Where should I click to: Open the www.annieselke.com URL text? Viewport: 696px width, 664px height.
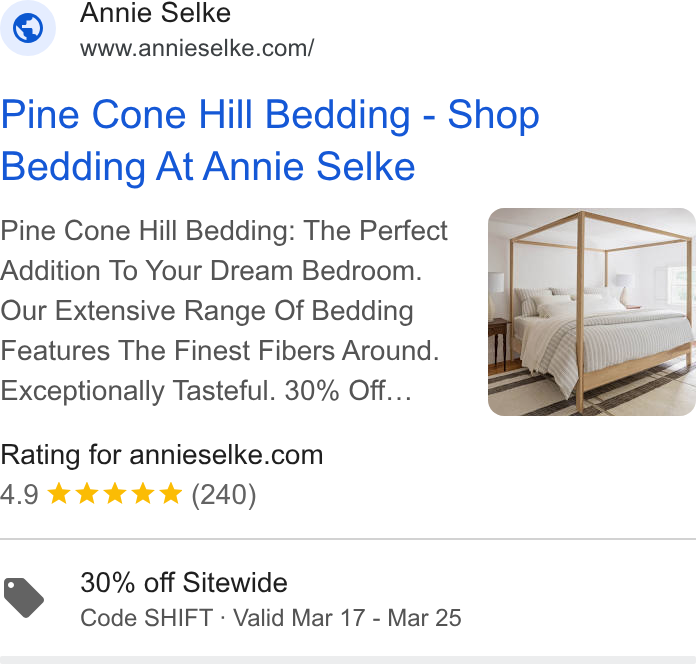197,48
